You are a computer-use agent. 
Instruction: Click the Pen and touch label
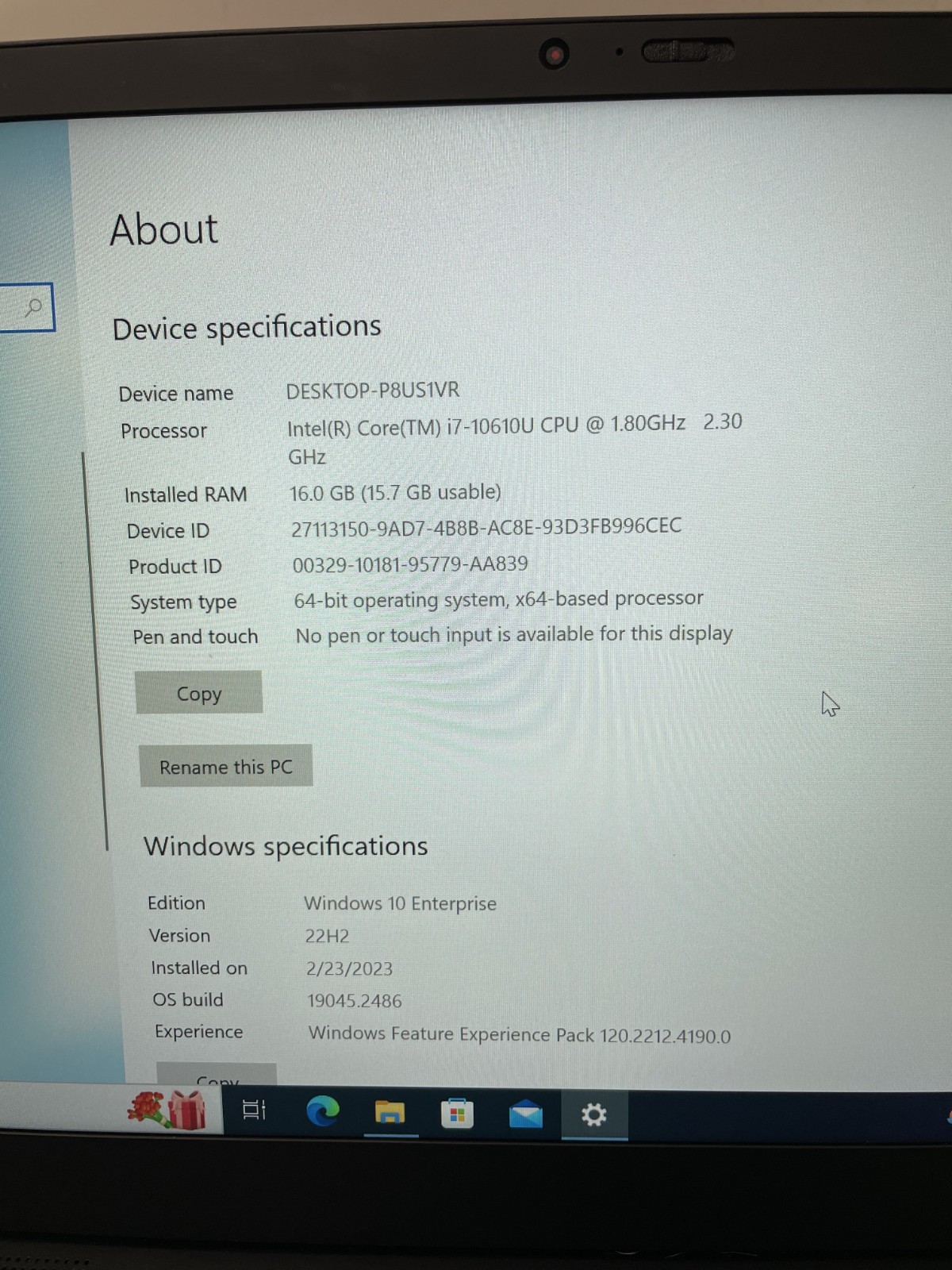click(195, 637)
